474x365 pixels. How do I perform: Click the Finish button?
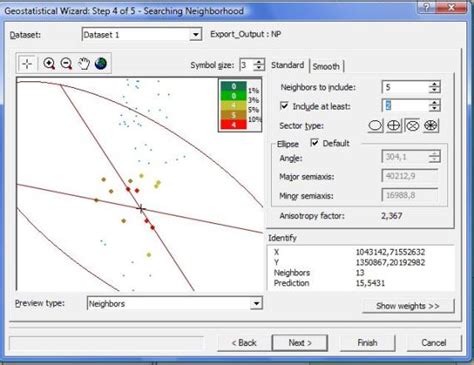(367, 343)
